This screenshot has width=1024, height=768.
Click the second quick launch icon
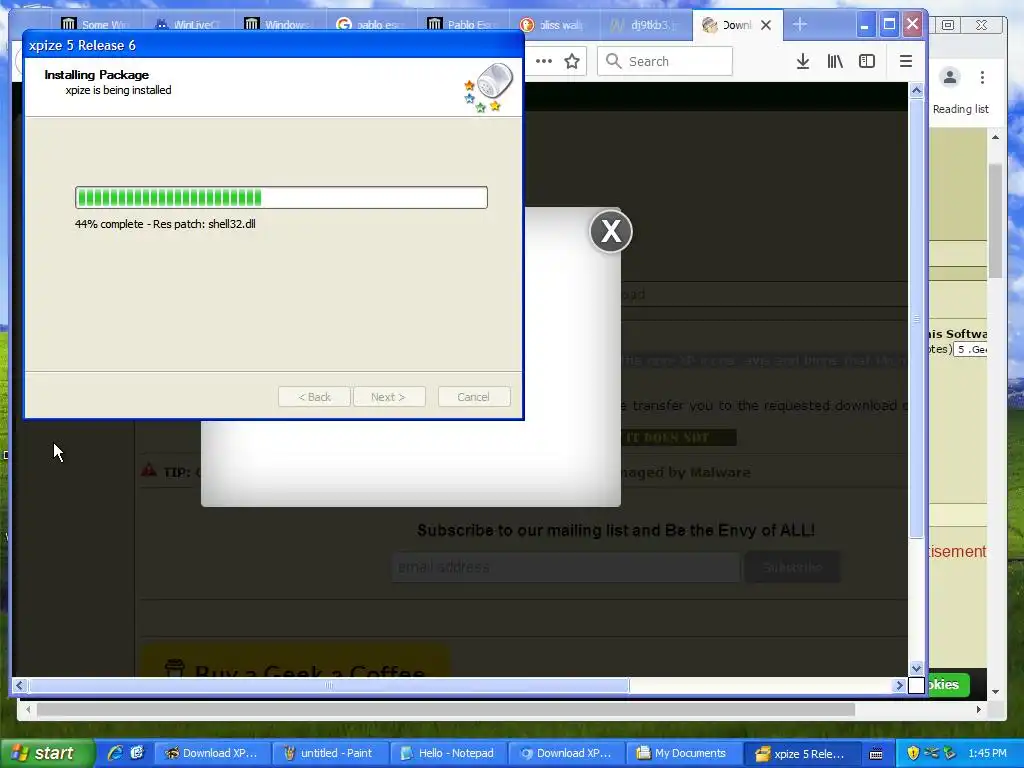pyautogui.click(x=137, y=753)
